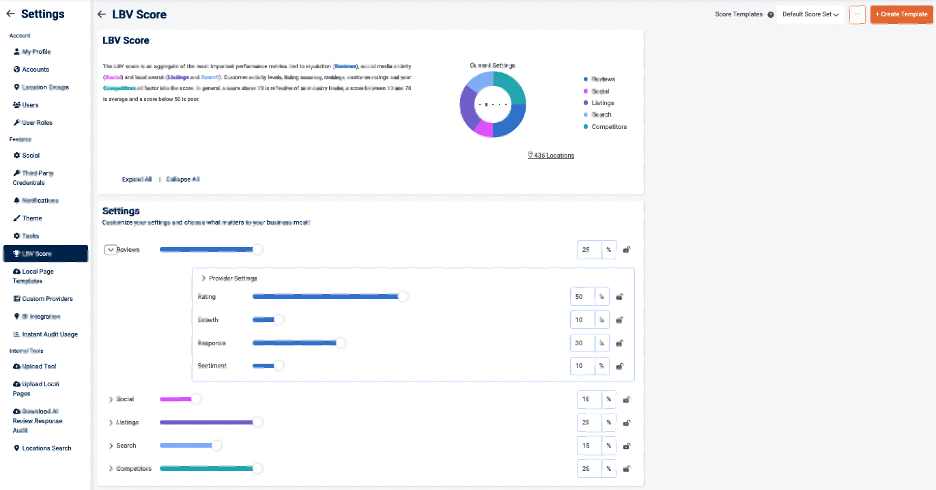This screenshot has width=936, height=490.
Task: Toggle the lock icon for Competitors row
Action: [627, 469]
